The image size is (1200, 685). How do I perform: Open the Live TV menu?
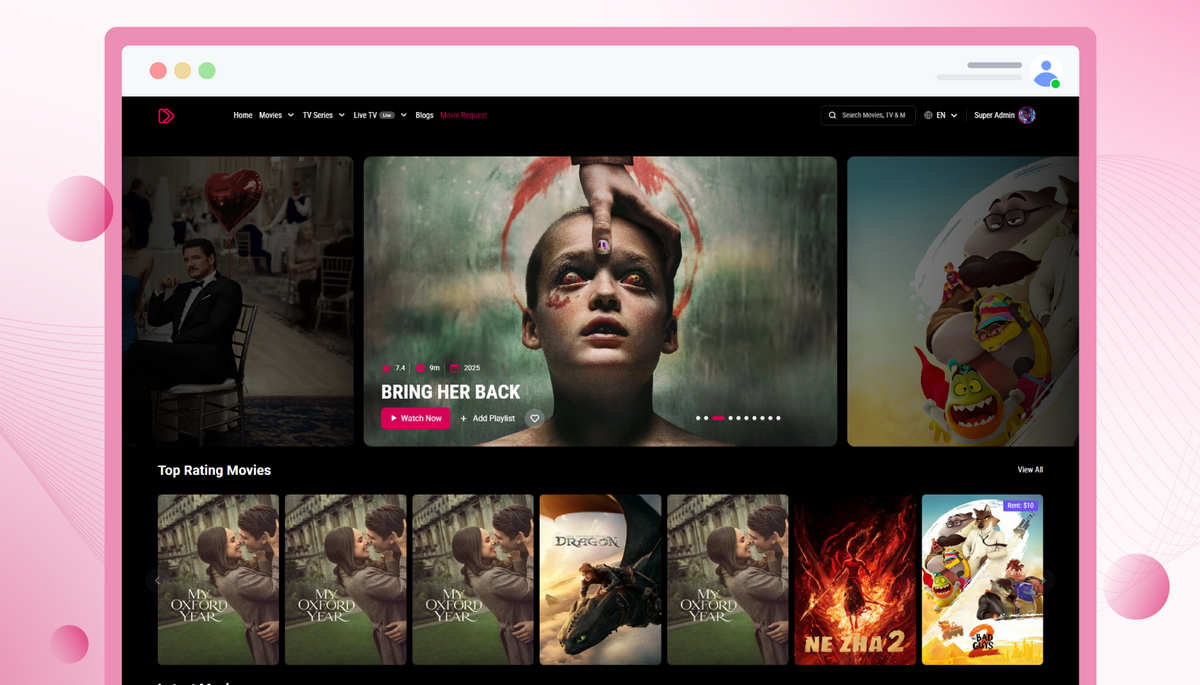380,115
